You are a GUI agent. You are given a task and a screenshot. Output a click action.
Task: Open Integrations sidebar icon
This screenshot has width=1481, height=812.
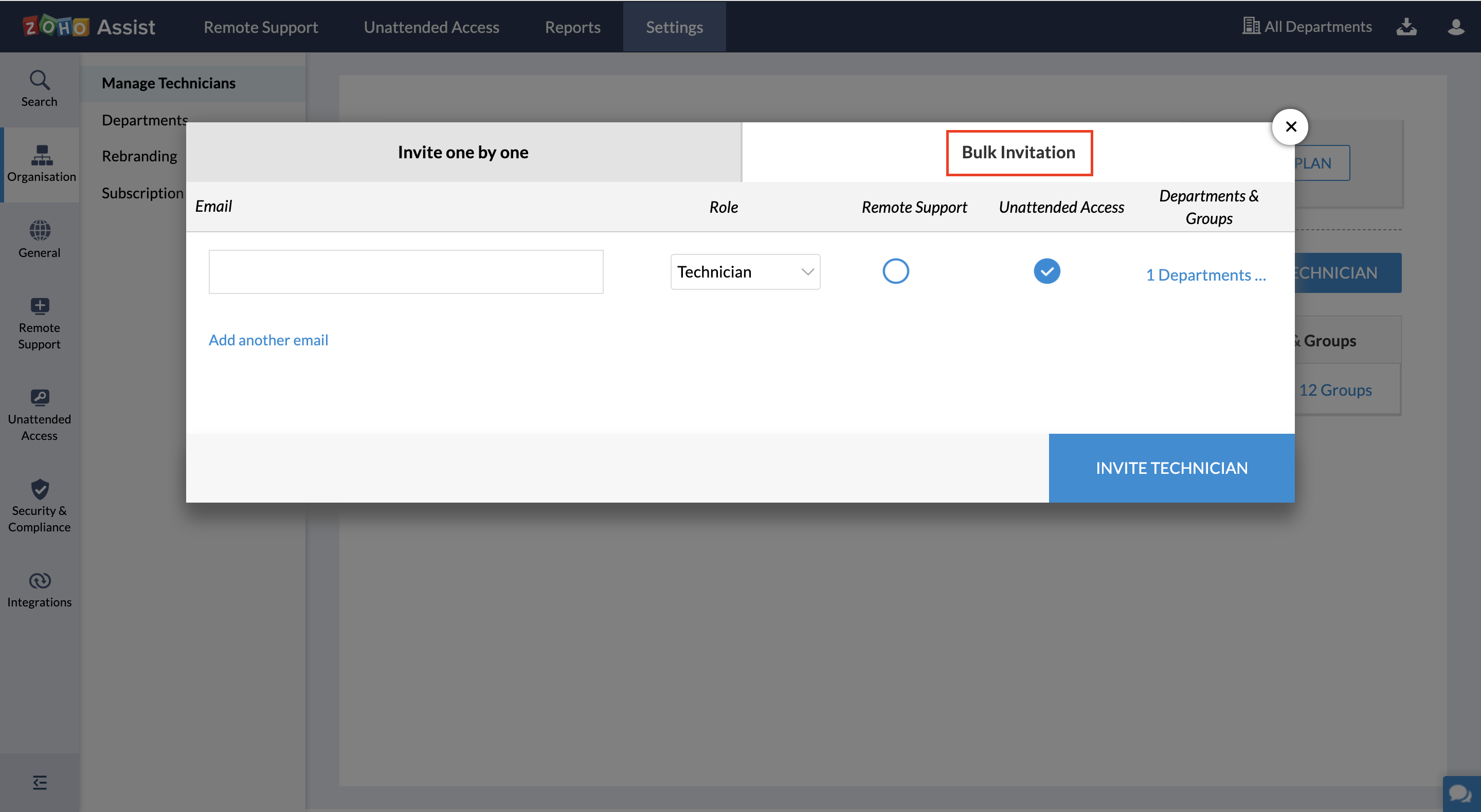(x=39, y=589)
